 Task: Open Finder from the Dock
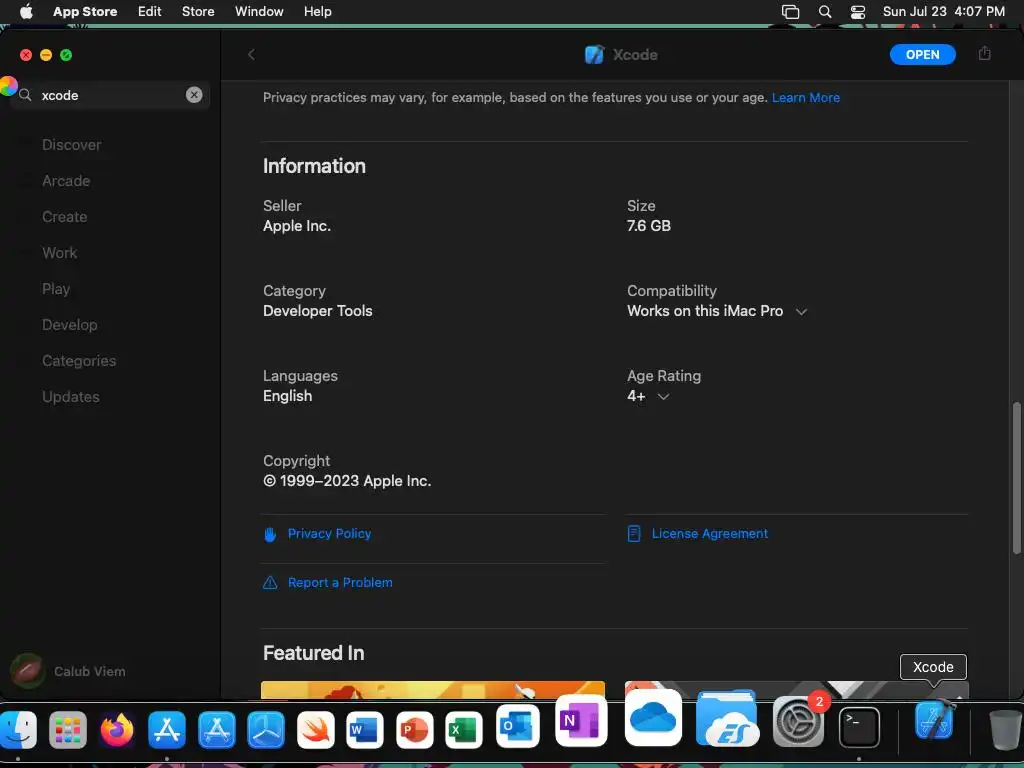click(18, 729)
